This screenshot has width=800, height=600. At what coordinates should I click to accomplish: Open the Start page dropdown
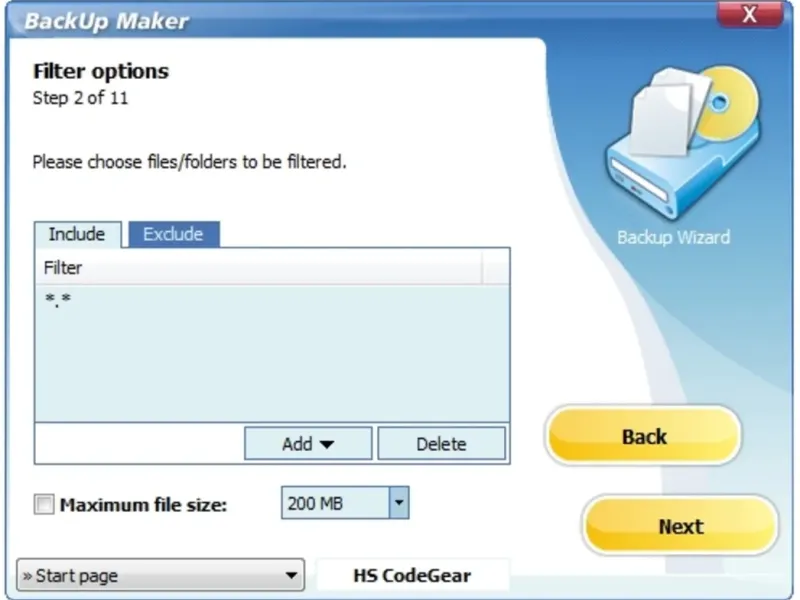(161, 575)
